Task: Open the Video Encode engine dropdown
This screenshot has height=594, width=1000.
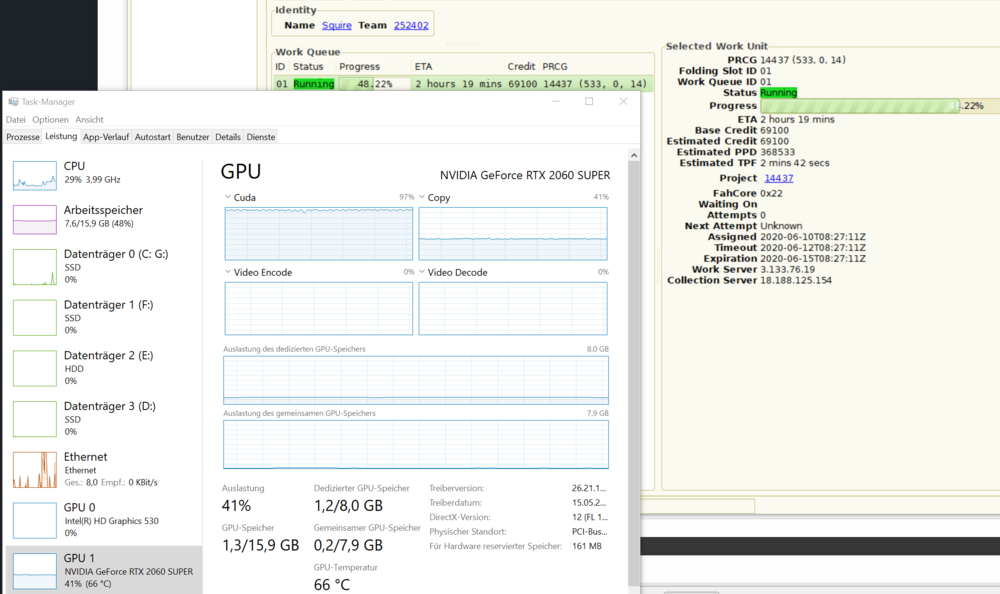Action: click(228, 272)
